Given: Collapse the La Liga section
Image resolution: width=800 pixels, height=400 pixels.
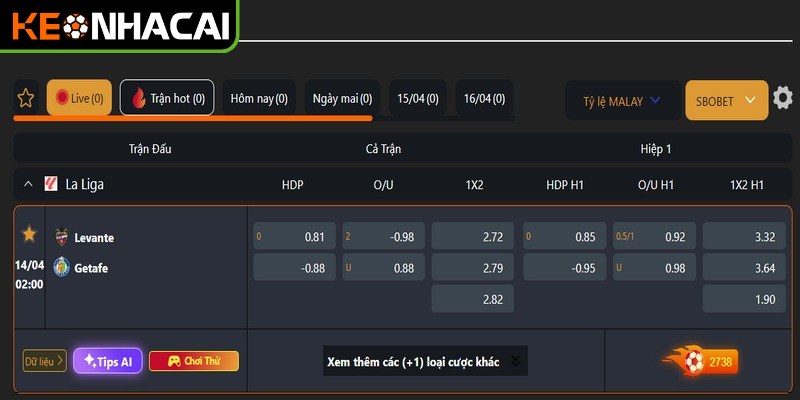Looking at the screenshot, I should click(26, 184).
